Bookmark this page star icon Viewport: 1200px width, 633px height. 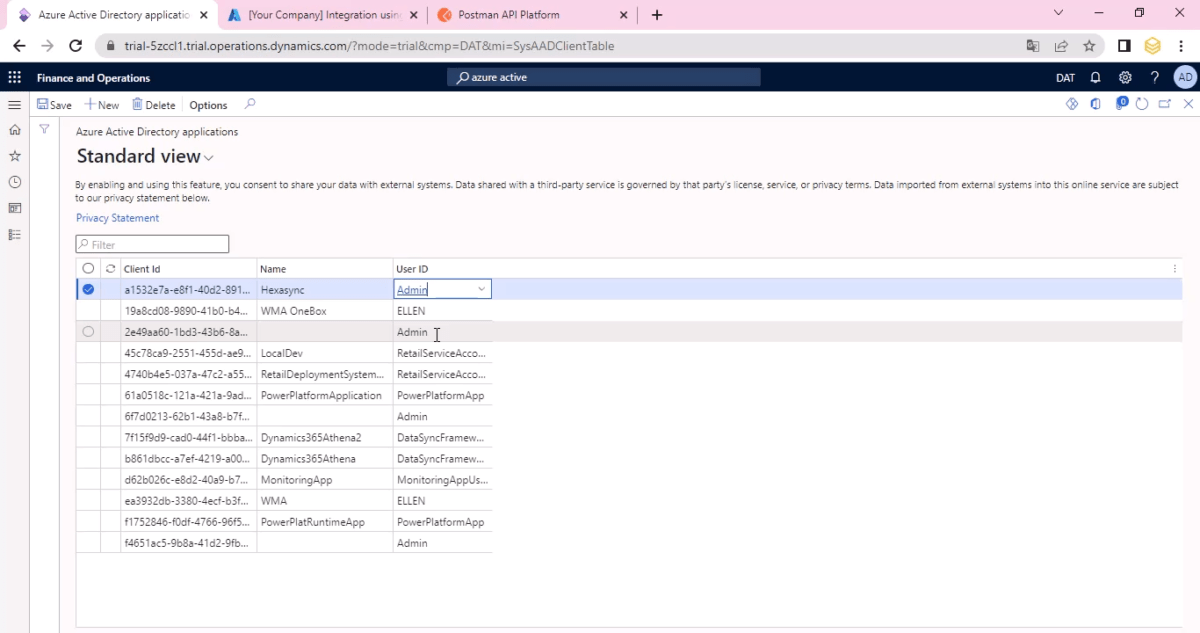tap(1089, 46)
